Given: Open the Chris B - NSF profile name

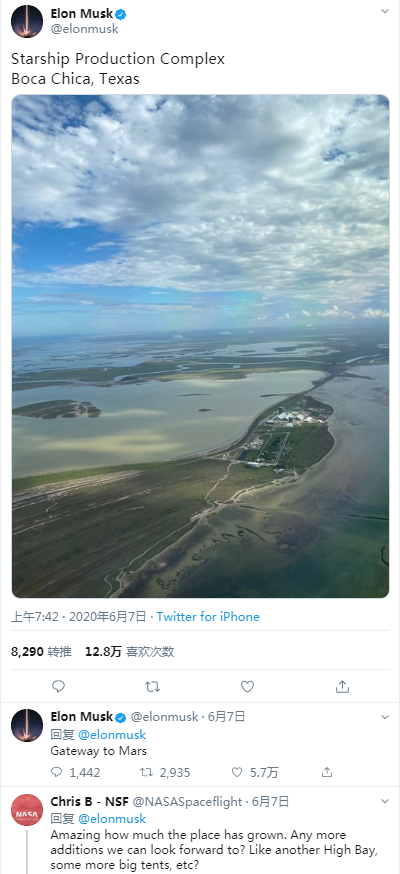Looking at the screenshot, I should (90, 802).
